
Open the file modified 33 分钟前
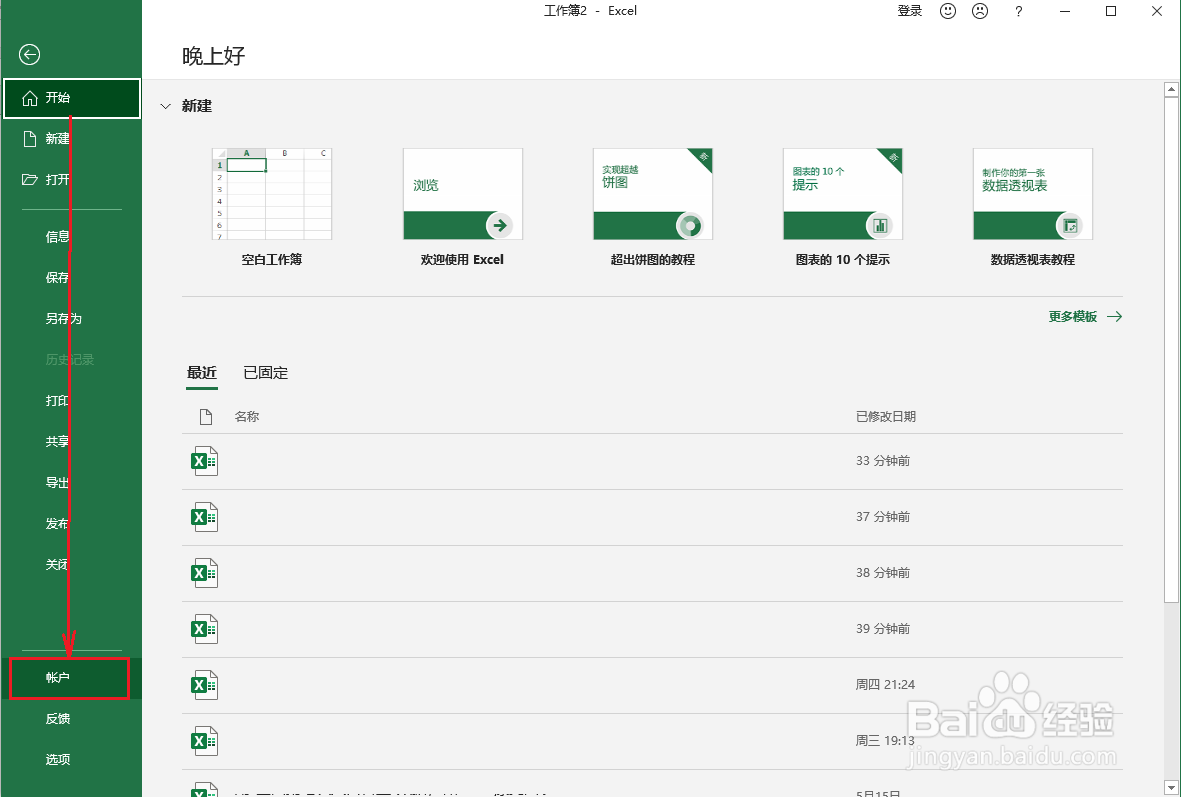pos(652,461)
